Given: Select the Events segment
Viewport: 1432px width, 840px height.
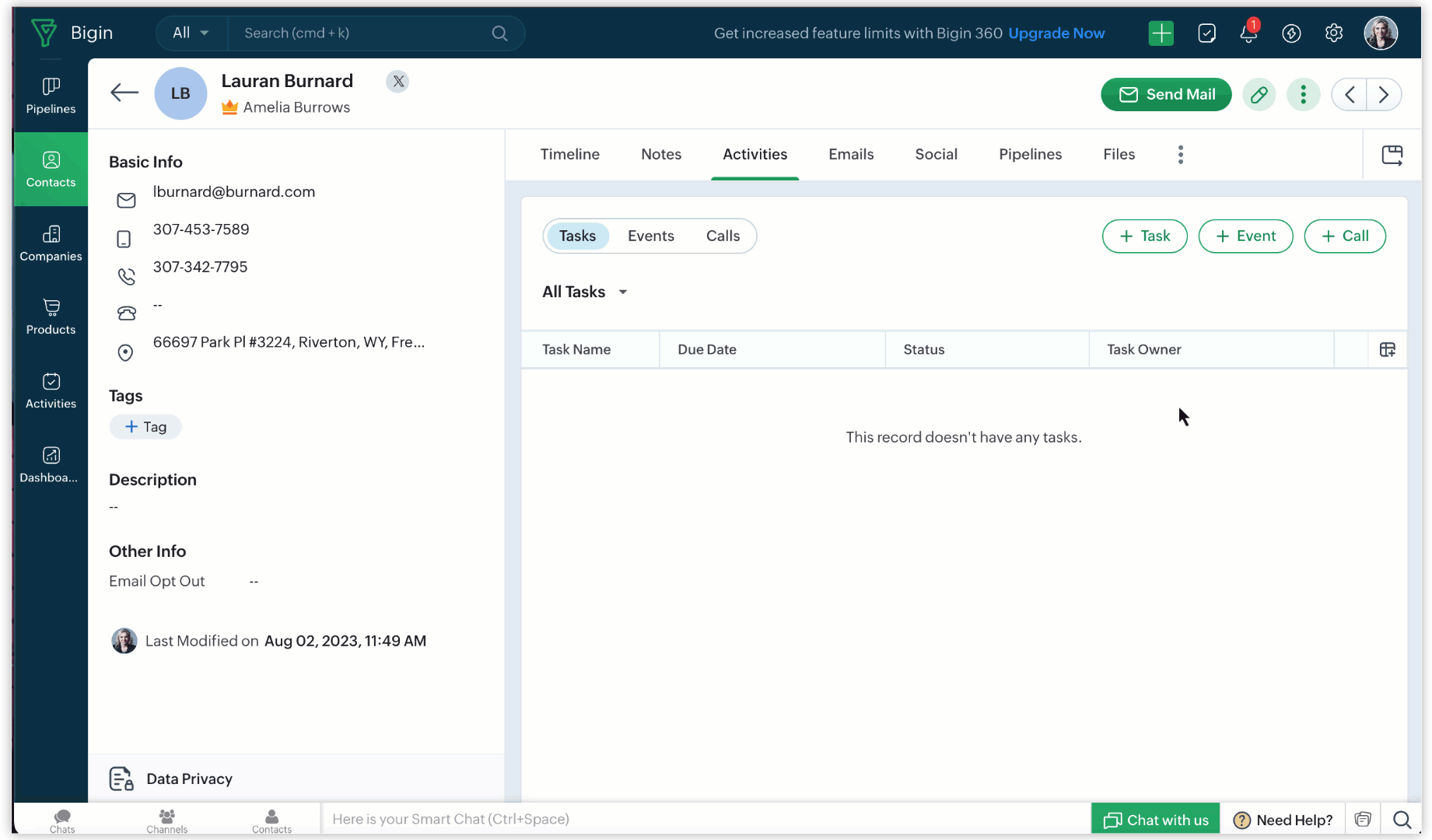Looking at the screenshot, I should [650, 236].
